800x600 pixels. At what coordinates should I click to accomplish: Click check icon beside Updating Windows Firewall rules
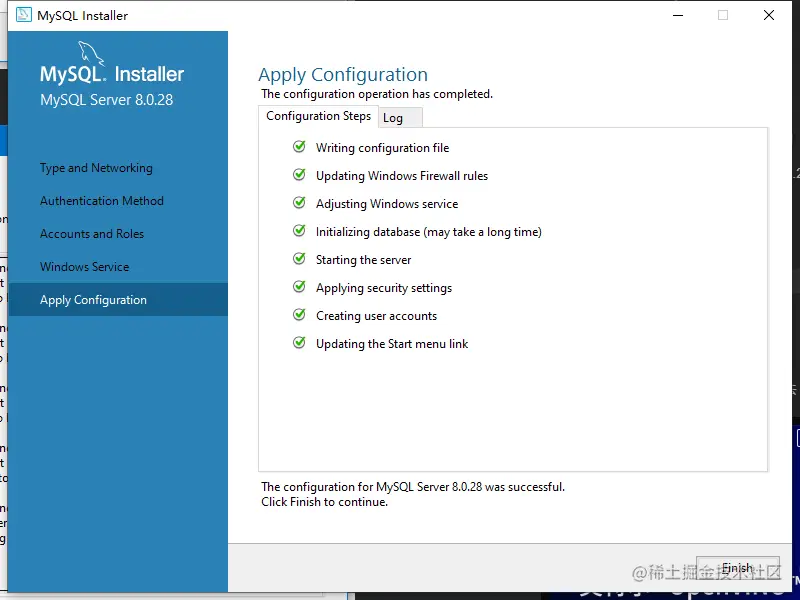click(299, 175)
